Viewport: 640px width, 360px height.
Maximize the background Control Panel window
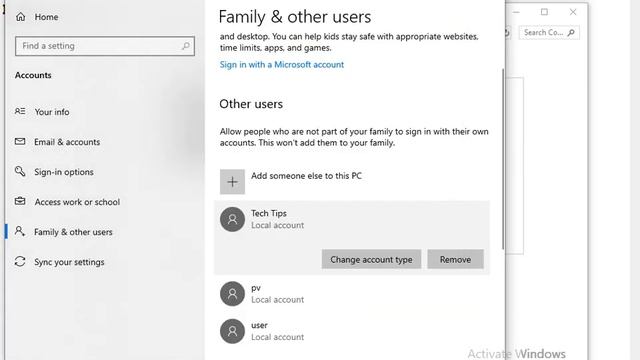tap(544, 12)
